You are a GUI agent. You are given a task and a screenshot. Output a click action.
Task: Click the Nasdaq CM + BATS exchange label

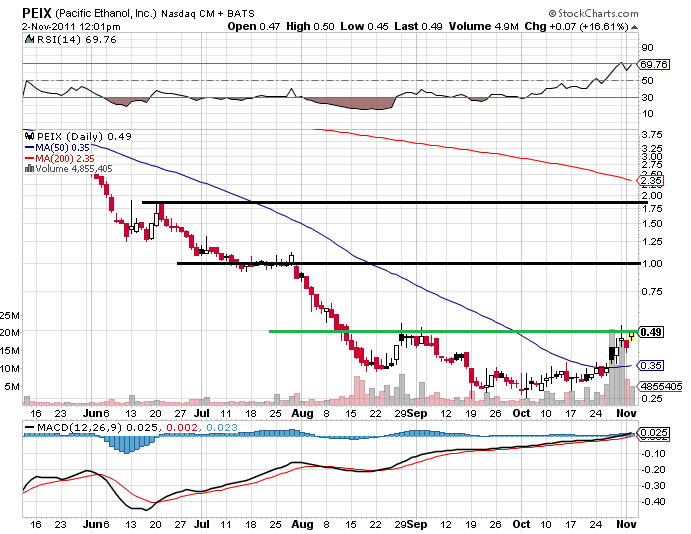pyautogui.click(x=208, y=14)
